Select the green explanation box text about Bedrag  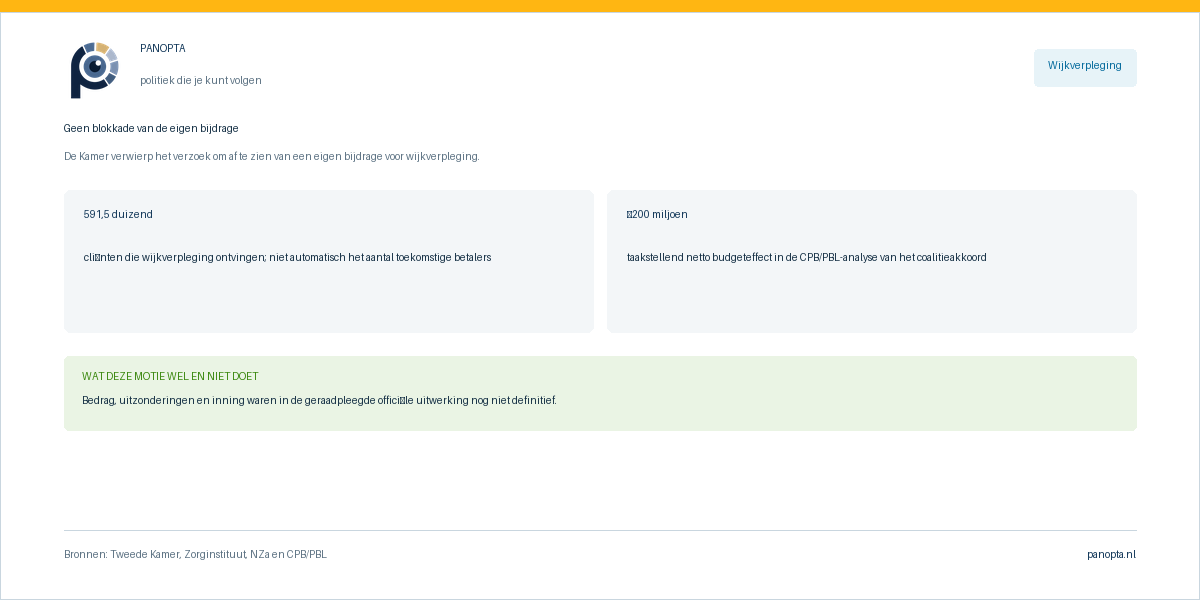[x=319, y=401]
